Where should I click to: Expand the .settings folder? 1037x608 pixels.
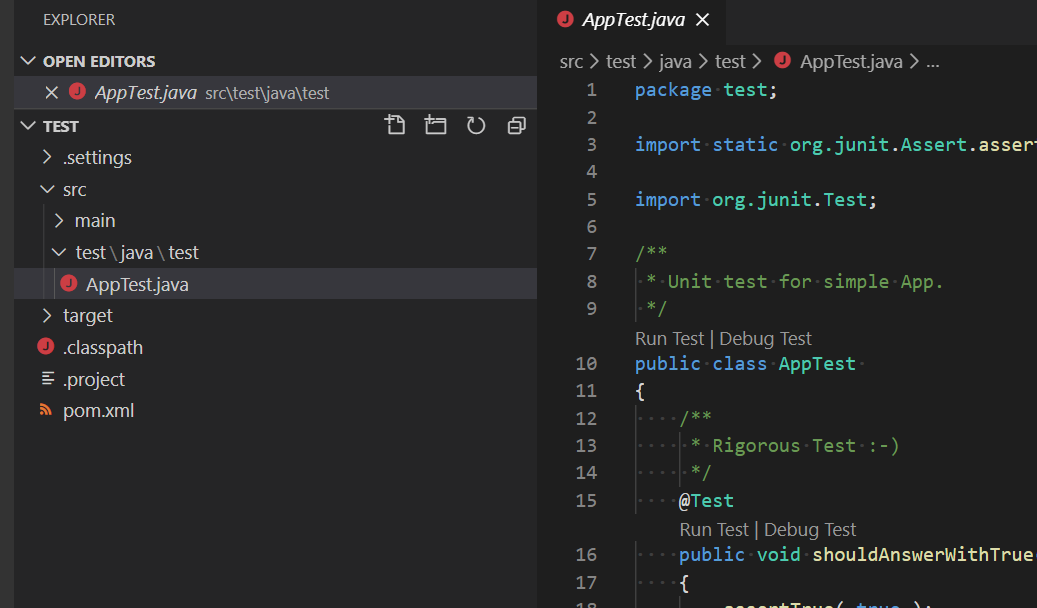tap(46, 157)
